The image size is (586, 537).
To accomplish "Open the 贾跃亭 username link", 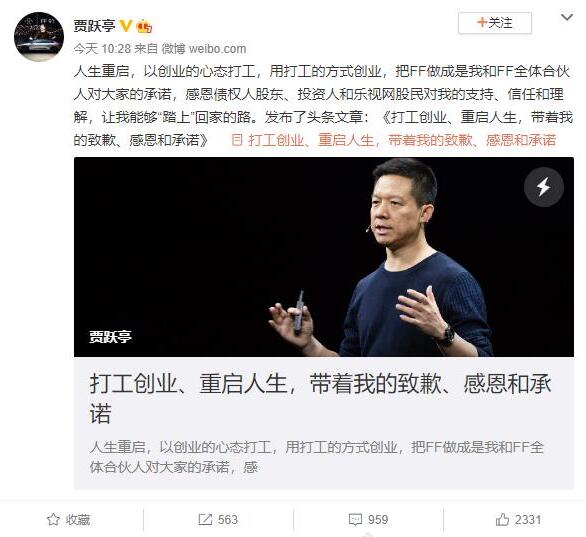I will coord(94,26).
